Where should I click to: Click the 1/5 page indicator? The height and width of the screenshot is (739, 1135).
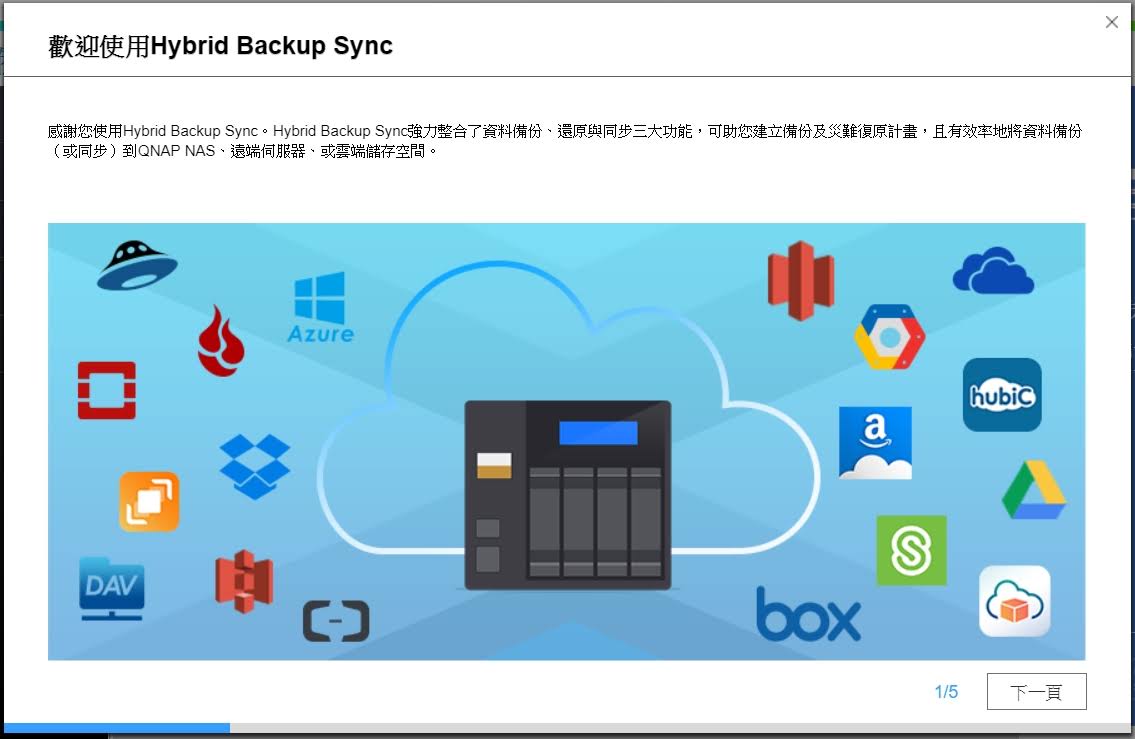(946, 692)
